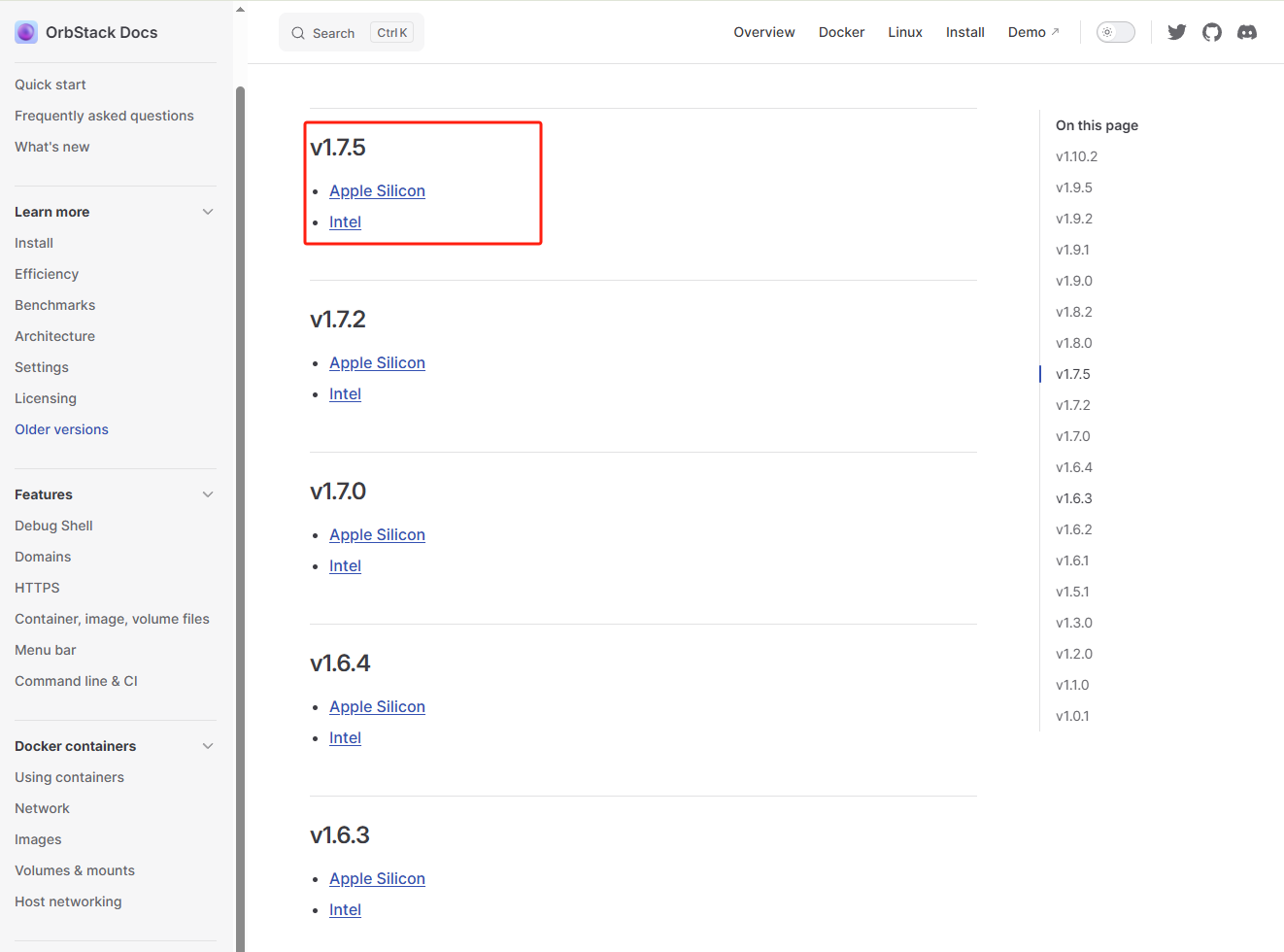Open Volumes & mounts page

(x=75, y=870)
